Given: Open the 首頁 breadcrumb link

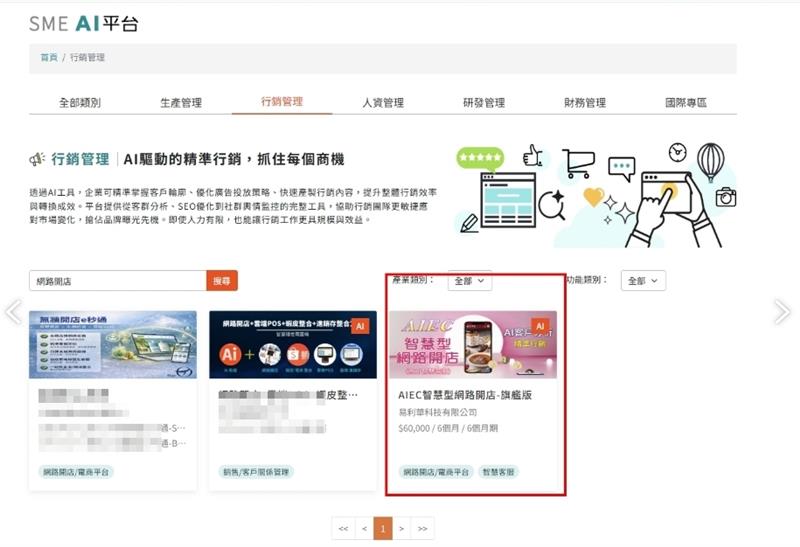Looking at the screenshot, I should click(49, 57).
